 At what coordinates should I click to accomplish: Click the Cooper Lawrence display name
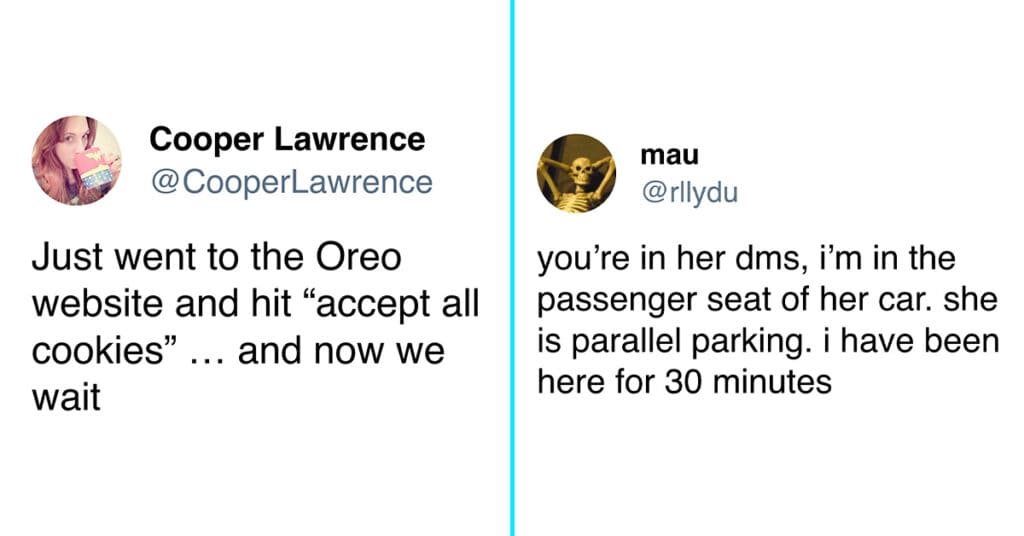287,139
